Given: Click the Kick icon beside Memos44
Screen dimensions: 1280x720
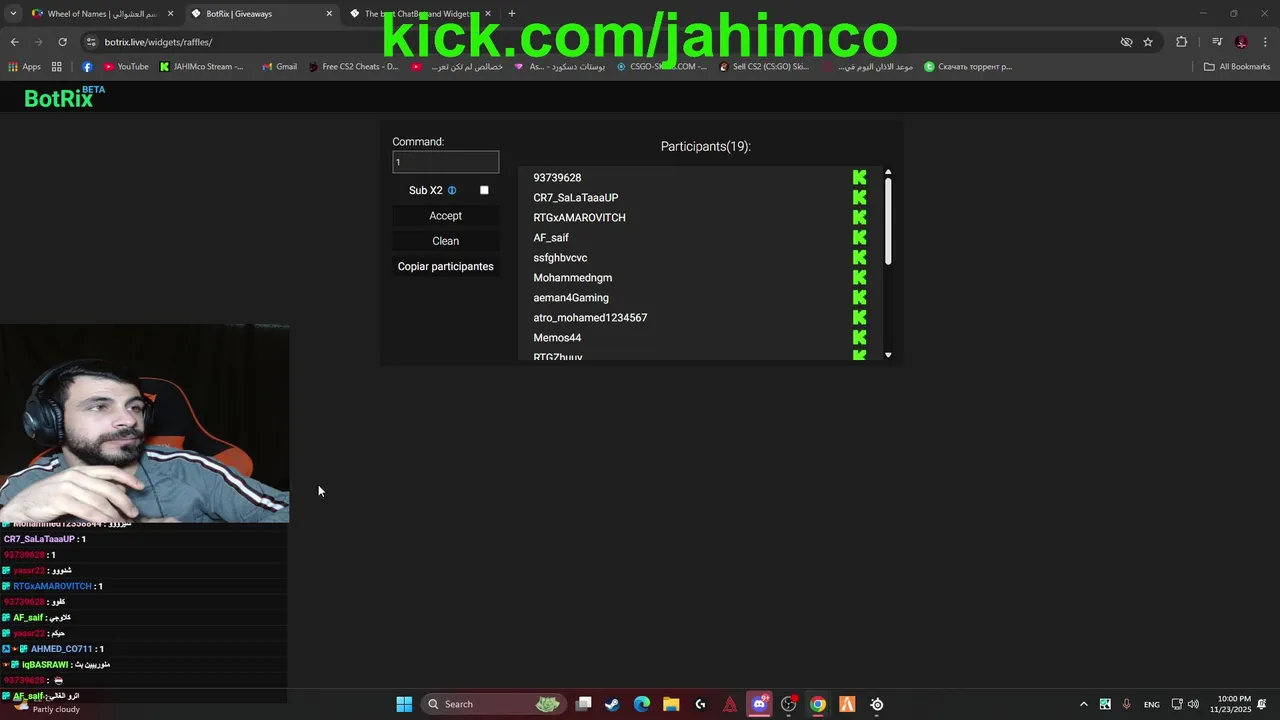Looking at the screenshot, I should [x=859, y=337].
